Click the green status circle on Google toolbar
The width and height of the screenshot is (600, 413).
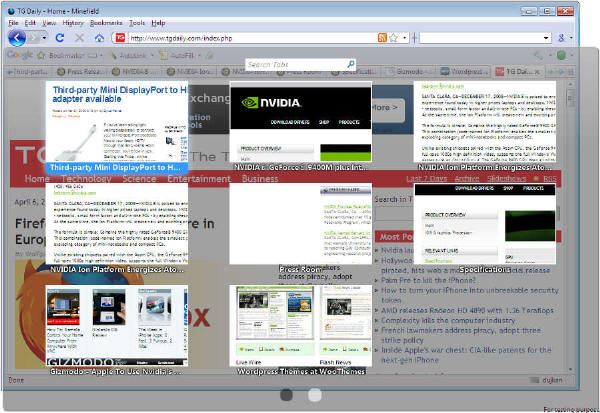(561, 55)
